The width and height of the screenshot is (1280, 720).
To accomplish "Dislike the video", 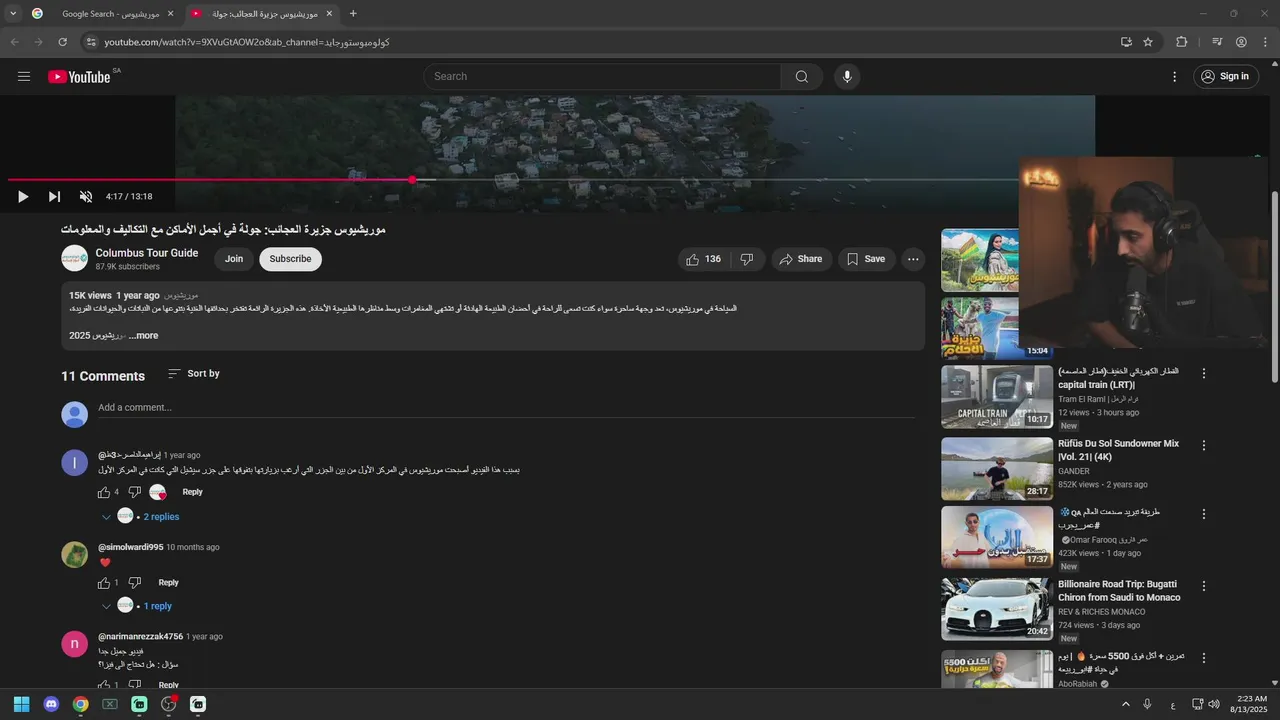I will coord(747,259).
